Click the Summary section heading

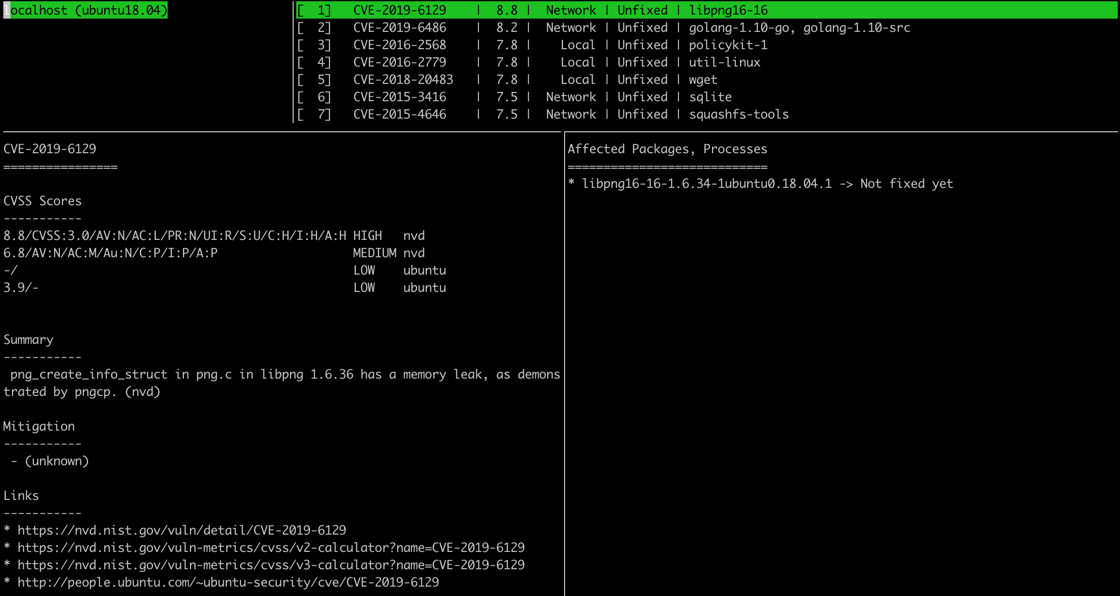28,340
